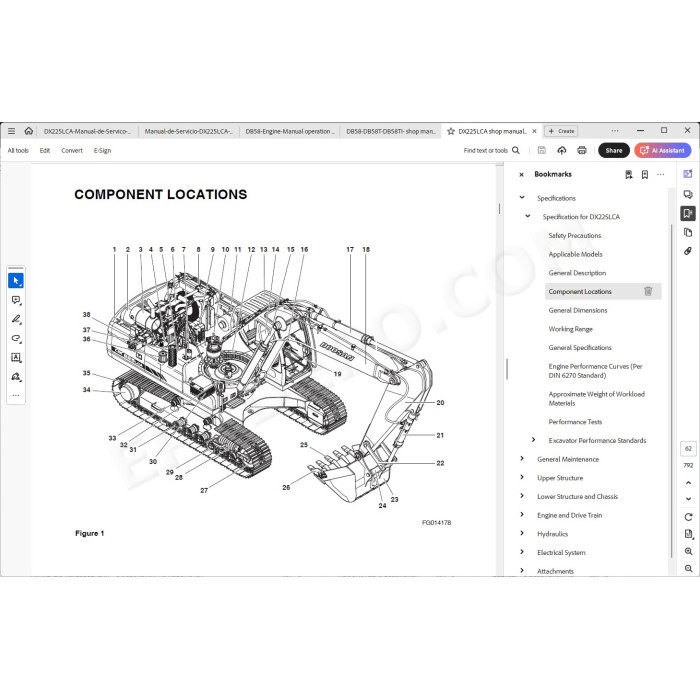Screen dimensions: 700x700
Task: Open Bookmarks panel options menu
Action: pos(661,175)
